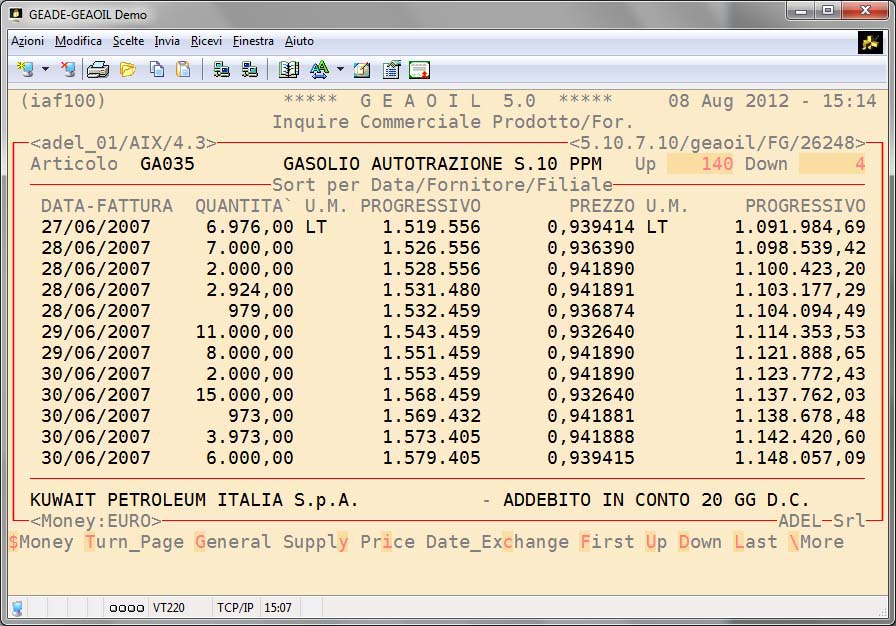Click the new connection toolbar icon

pyautogui.click(x=25, y=69)
